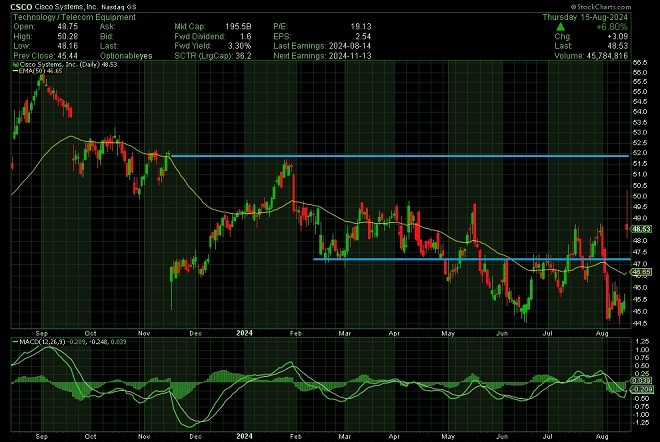Select the Open value 48.75
This screenshot has width=660, height=442.
67,27
